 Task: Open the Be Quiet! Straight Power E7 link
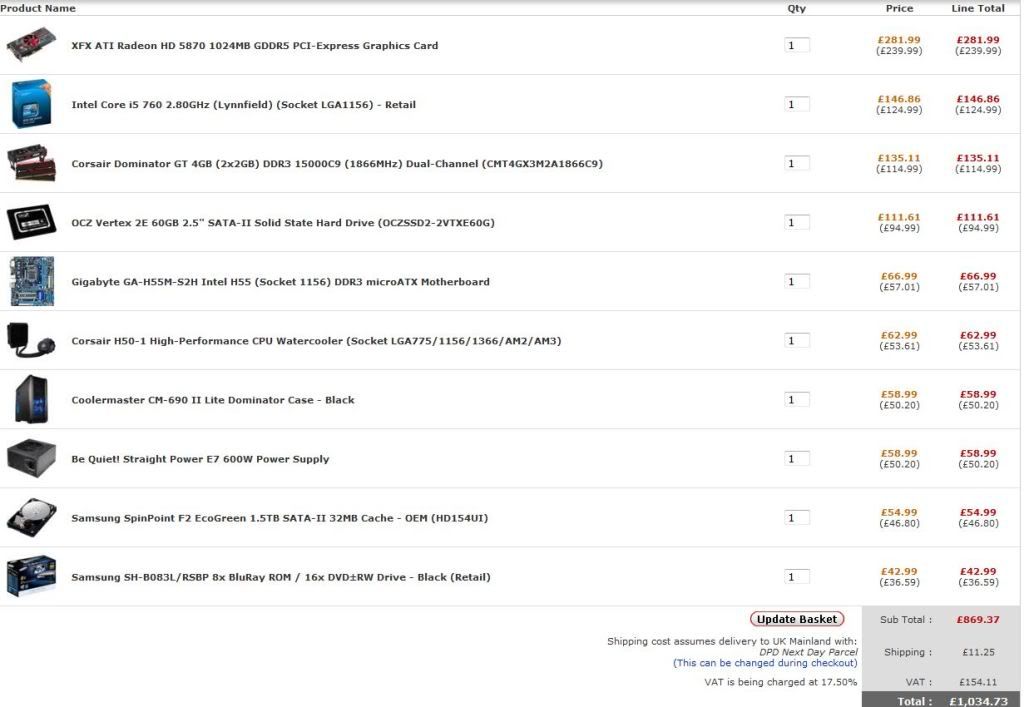click(200, 459)
